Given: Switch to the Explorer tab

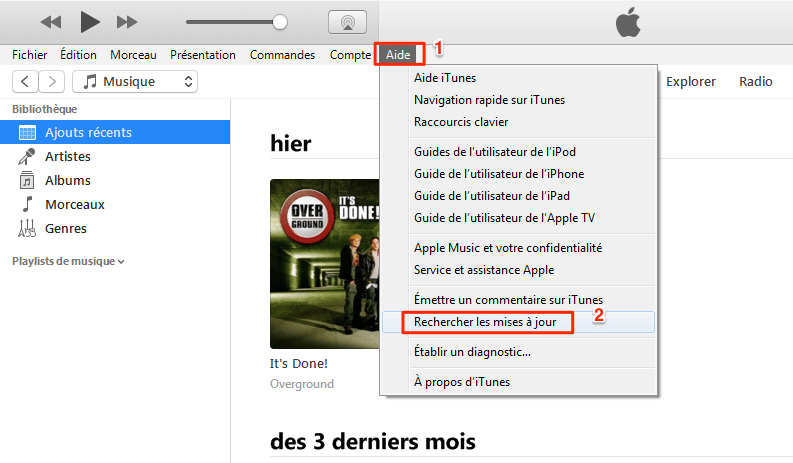Looking at the screenshot, I should click(690, 81).
